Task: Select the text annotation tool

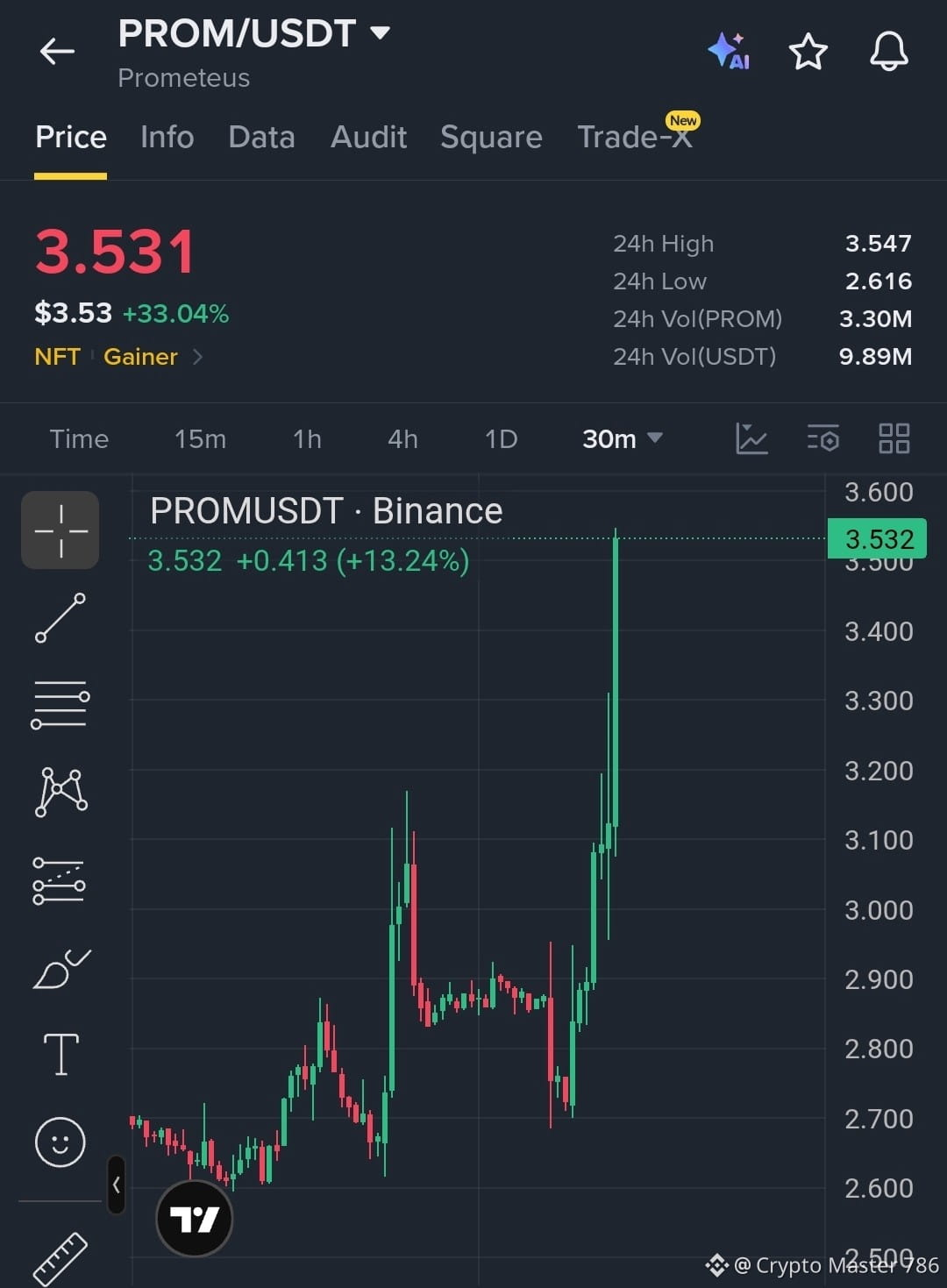Action: click(x=61, y=1054)
